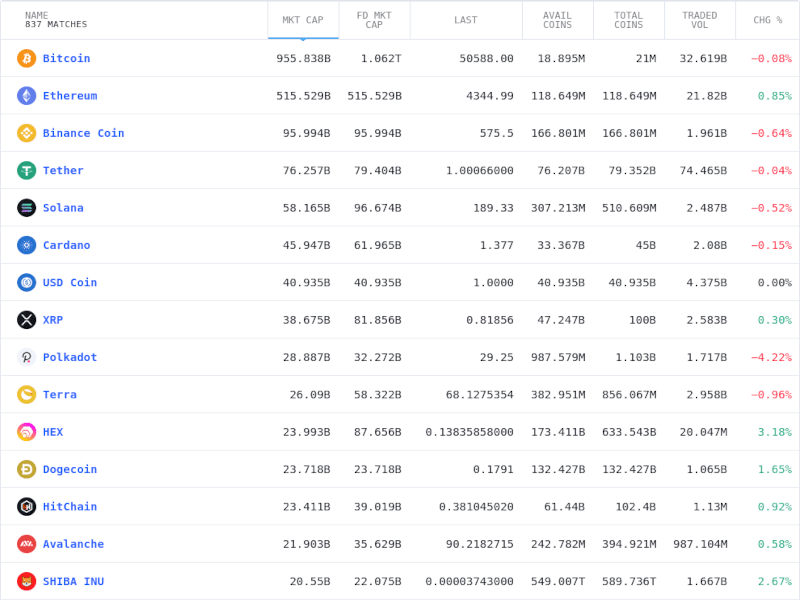Screen dimensions: 800x600
Task: Click the Cardano logo icon
Action: click(x=25, y=245)
